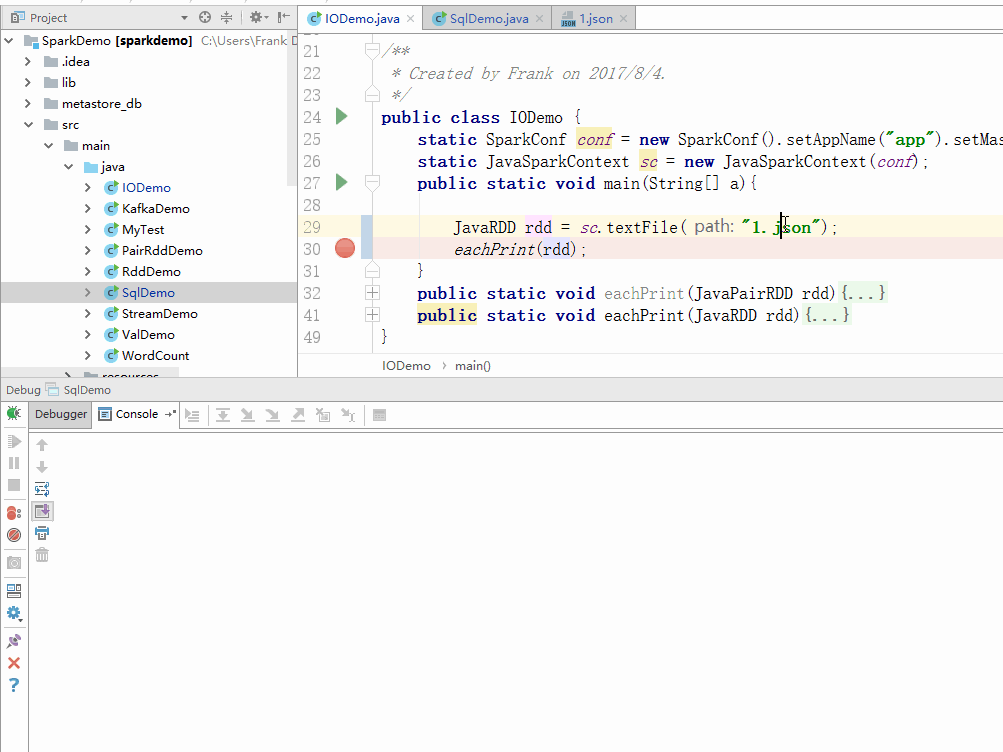This screenshot has height=752, width=1003.
Task: Collapse the src folder
Action: click(28, 125)
